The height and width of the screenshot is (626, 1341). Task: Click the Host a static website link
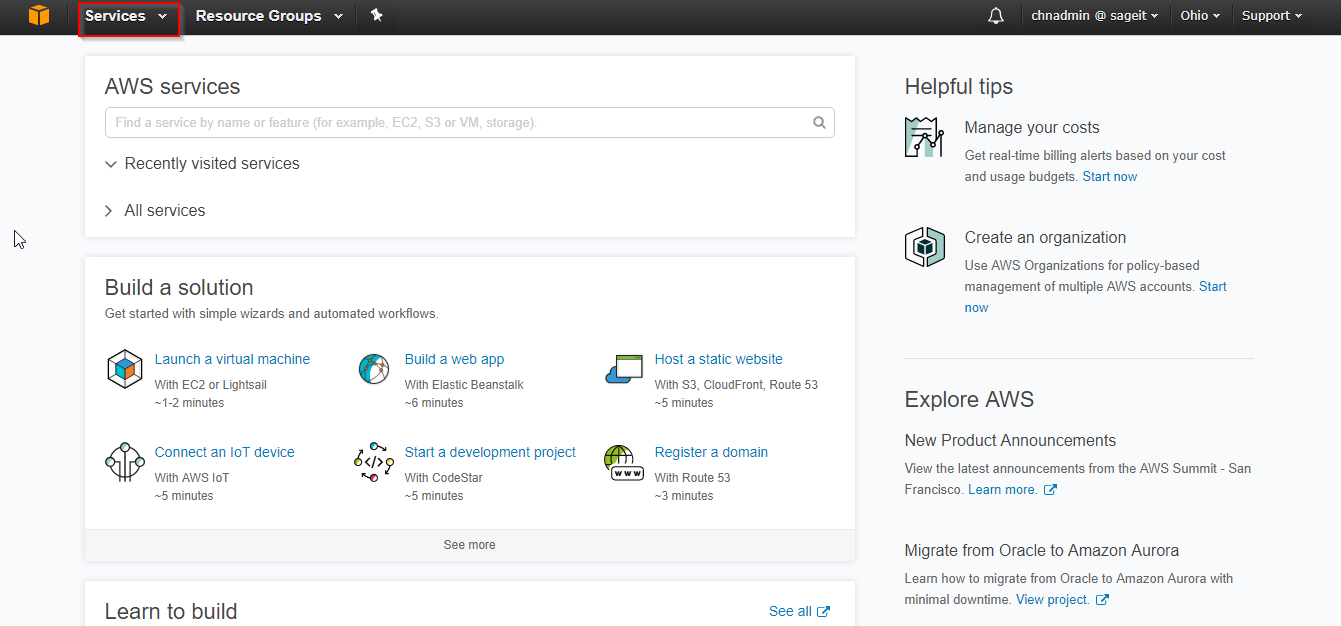[718, 359]
